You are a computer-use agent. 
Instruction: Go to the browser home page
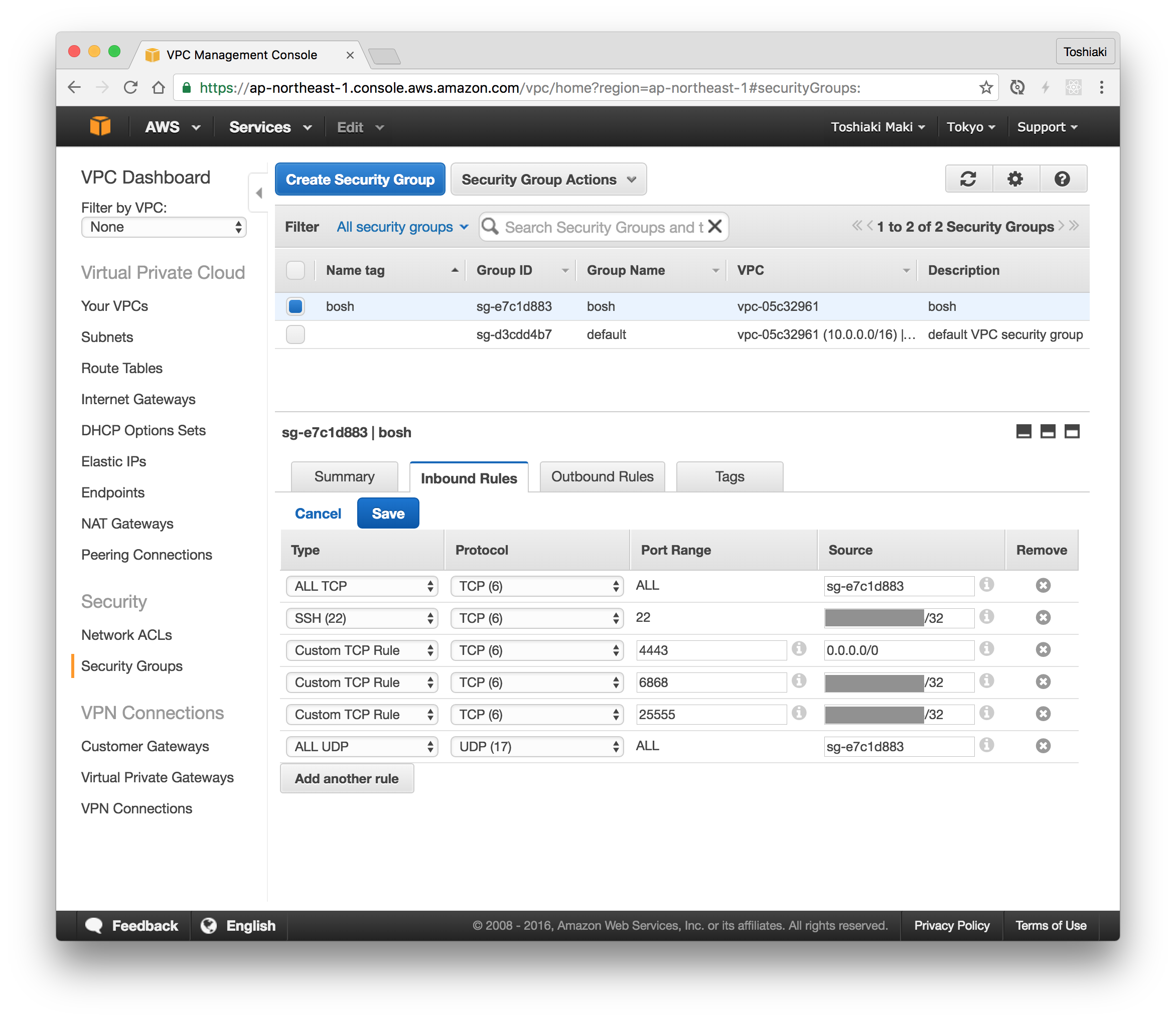[x=159, y=87]
